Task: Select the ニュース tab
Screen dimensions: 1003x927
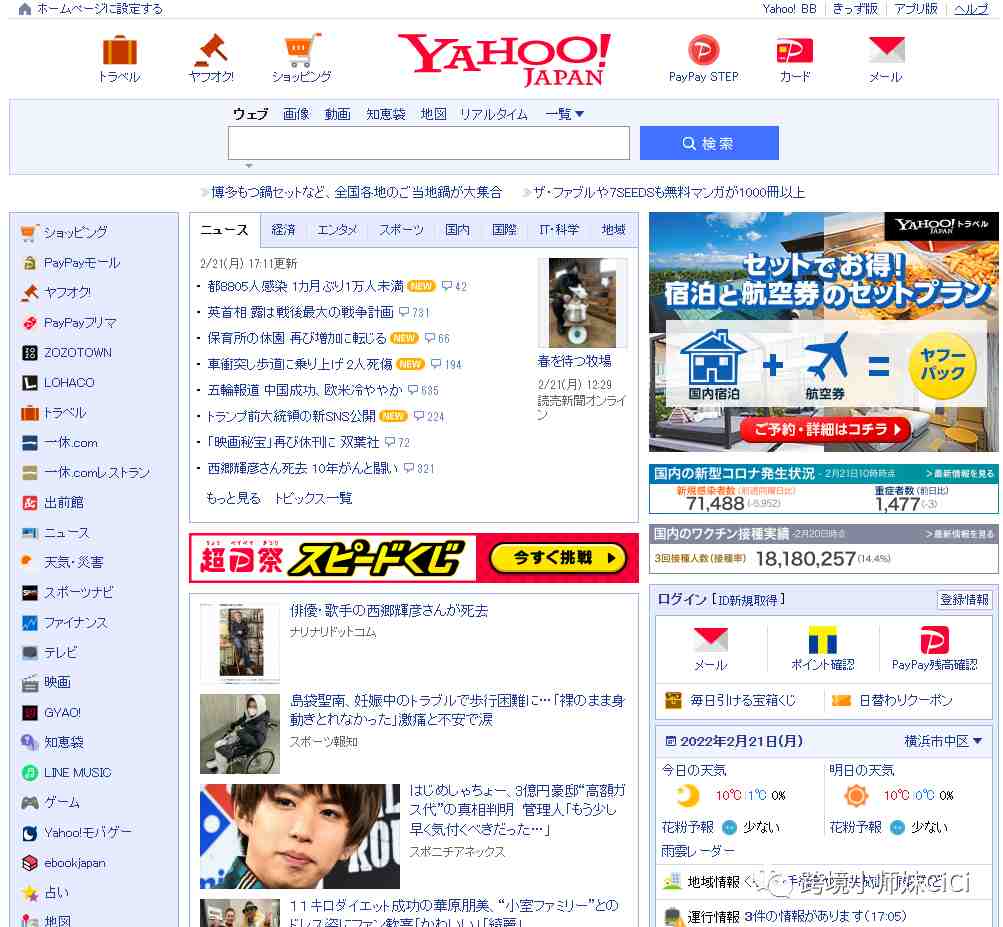Action: click(x=225, y=230)
